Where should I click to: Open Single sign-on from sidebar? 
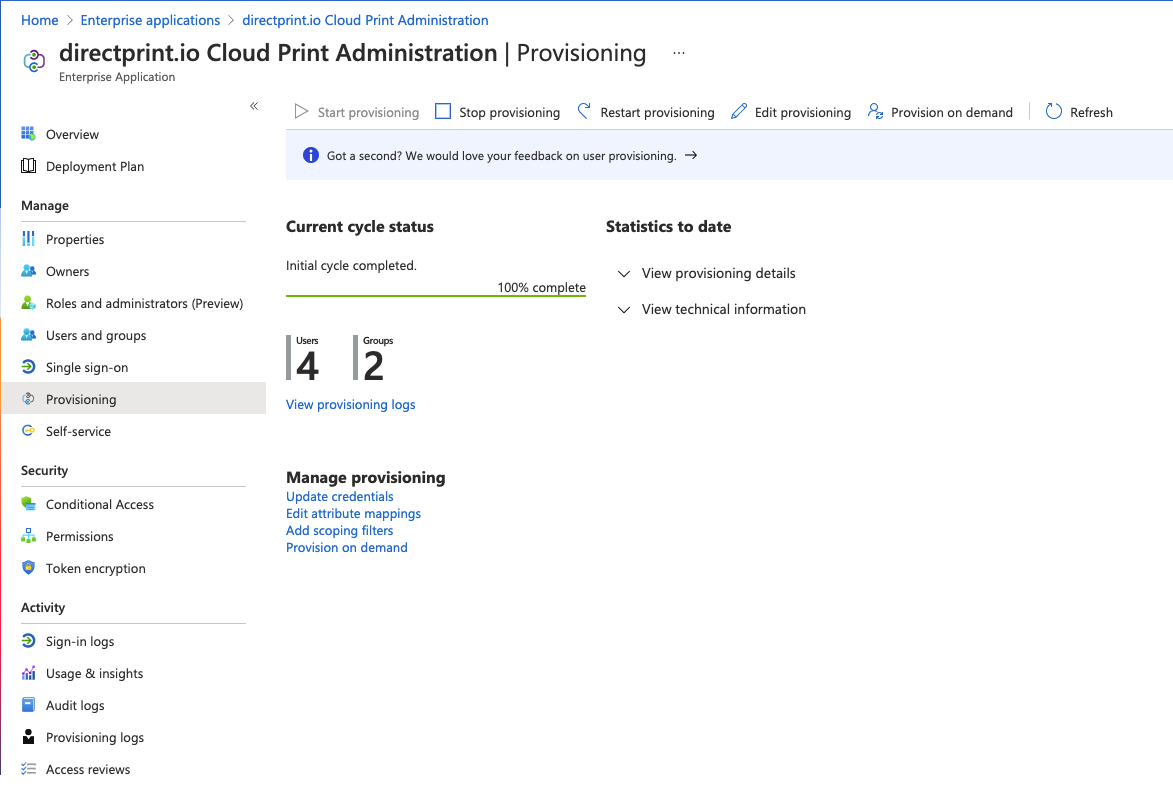pyautogui.click(x=86, y=367)
